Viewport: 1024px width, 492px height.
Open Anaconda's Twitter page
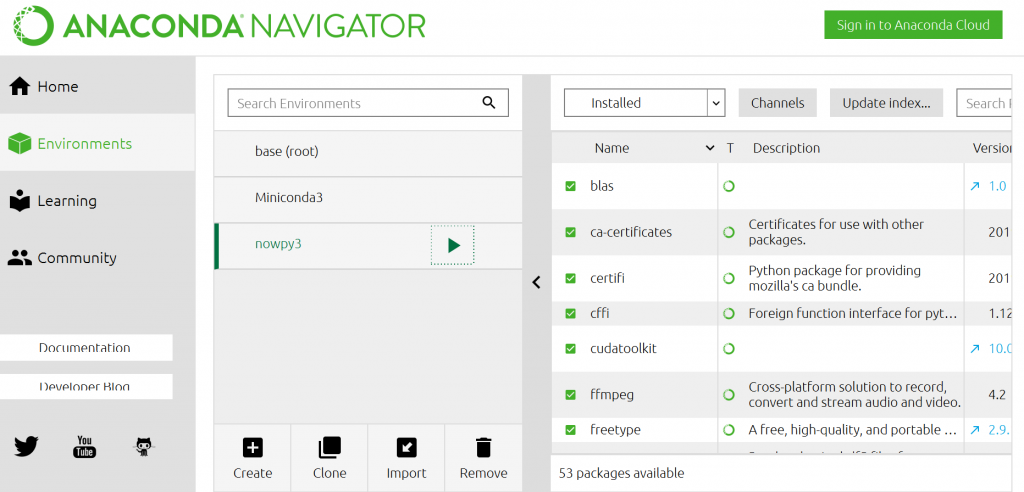tap(27, 447)
